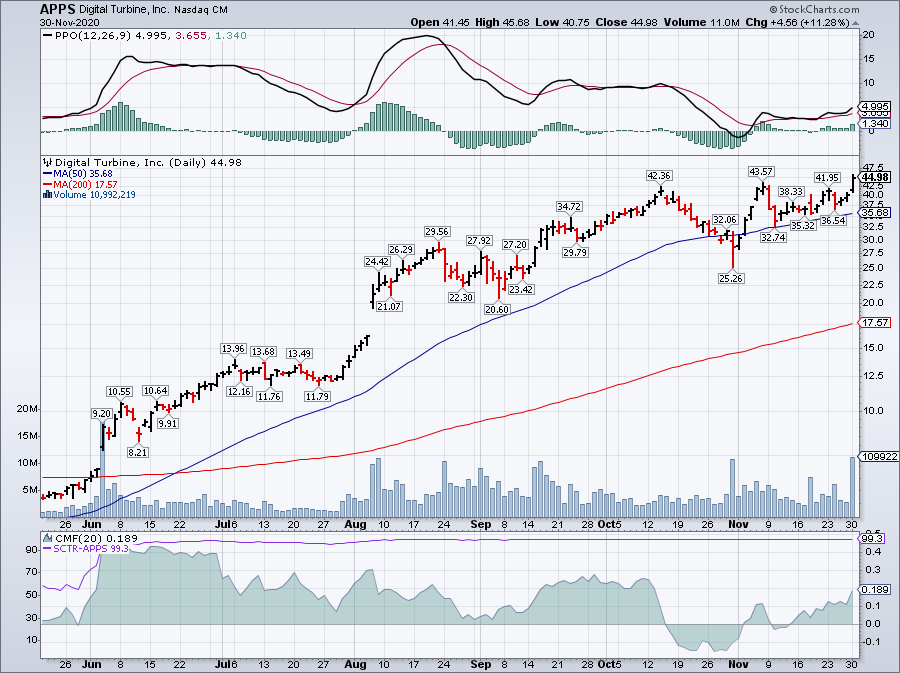Click the 38.33 price annotation
900x673 pixels.
791,192
